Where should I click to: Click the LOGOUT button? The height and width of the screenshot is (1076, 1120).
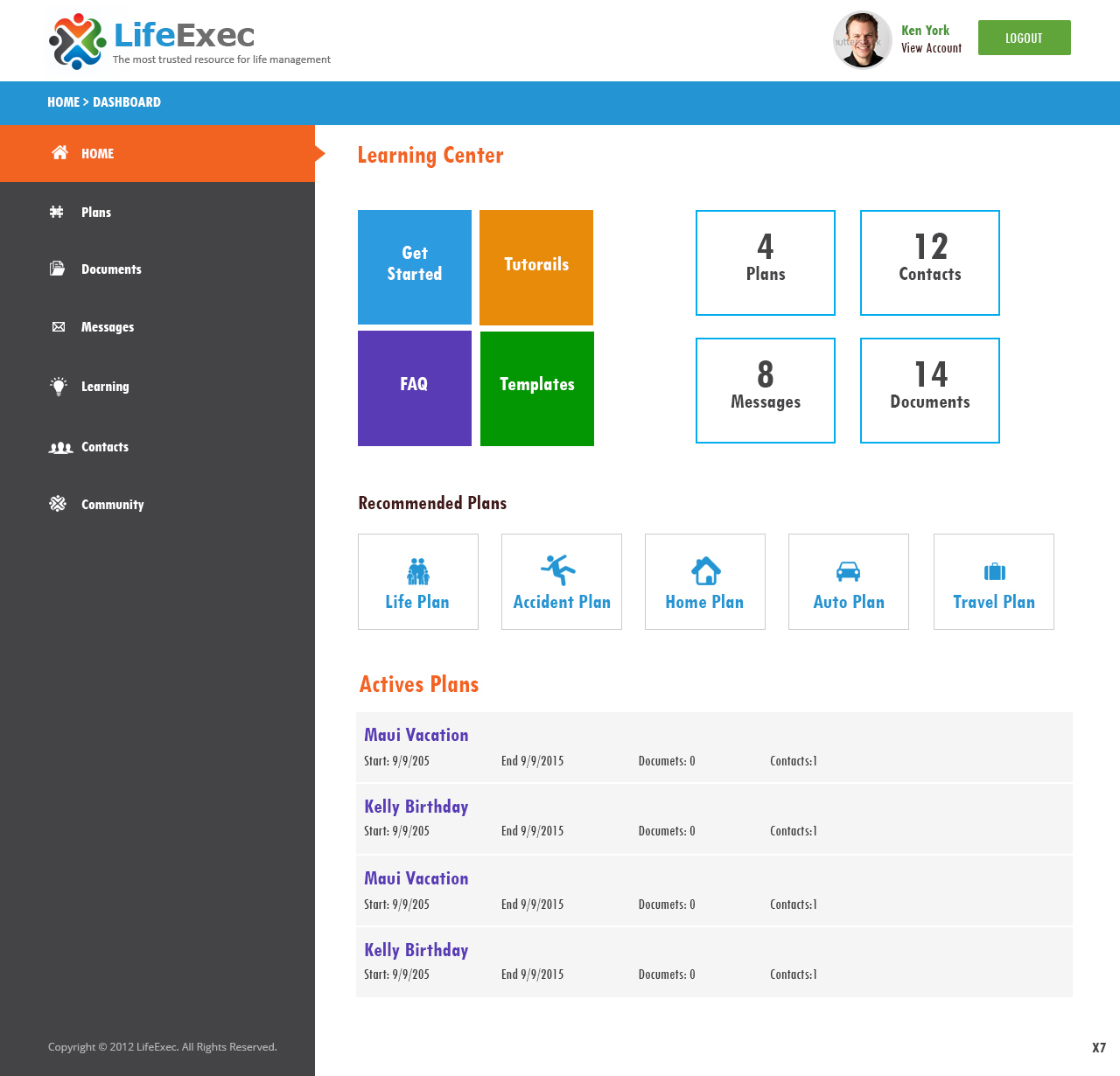tap(1024, 38)
